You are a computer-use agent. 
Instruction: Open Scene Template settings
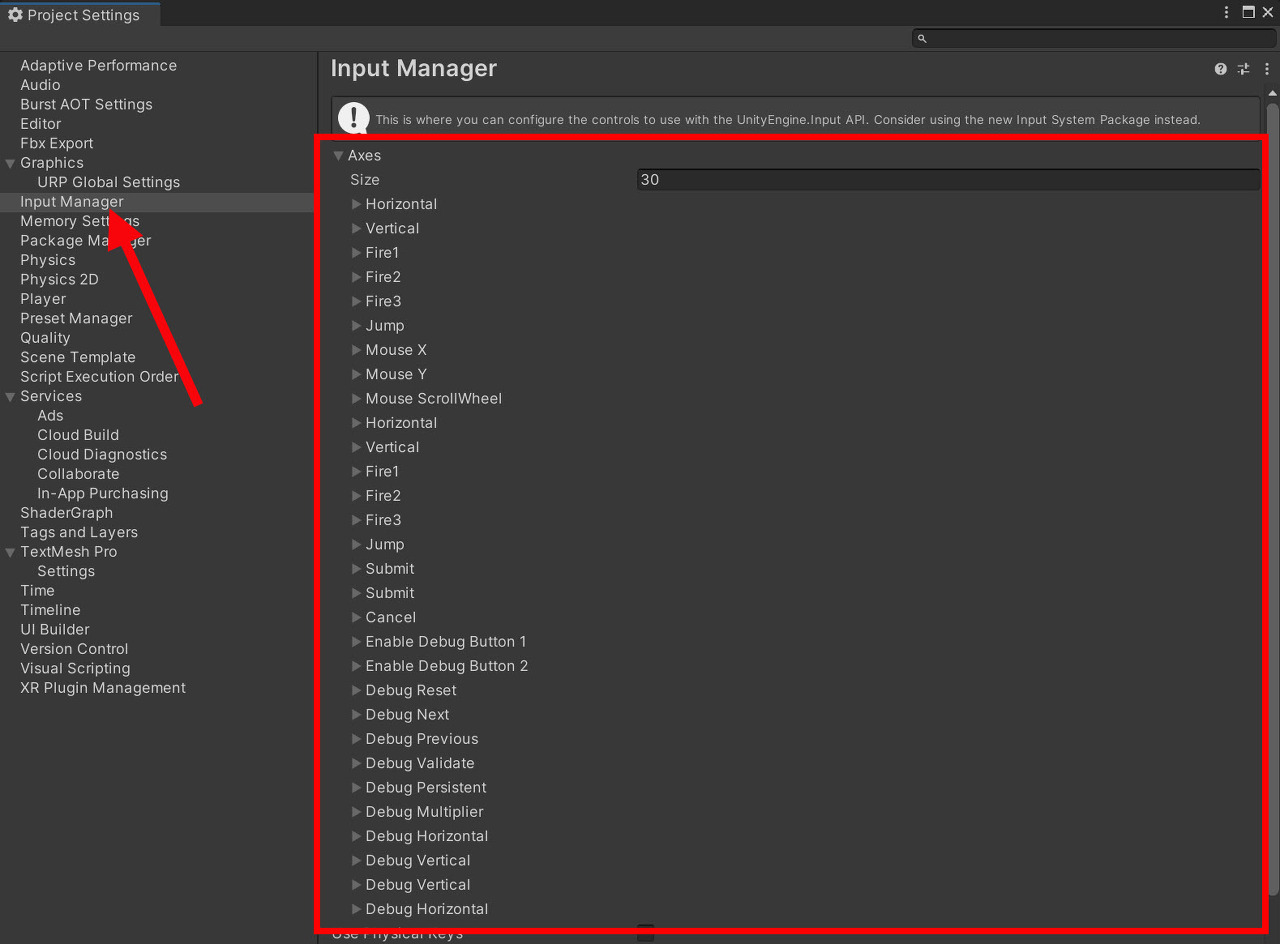78,357
